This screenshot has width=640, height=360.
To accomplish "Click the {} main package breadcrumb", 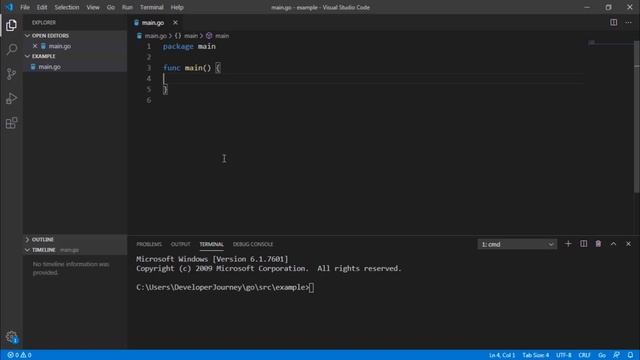I will [186, 36].
